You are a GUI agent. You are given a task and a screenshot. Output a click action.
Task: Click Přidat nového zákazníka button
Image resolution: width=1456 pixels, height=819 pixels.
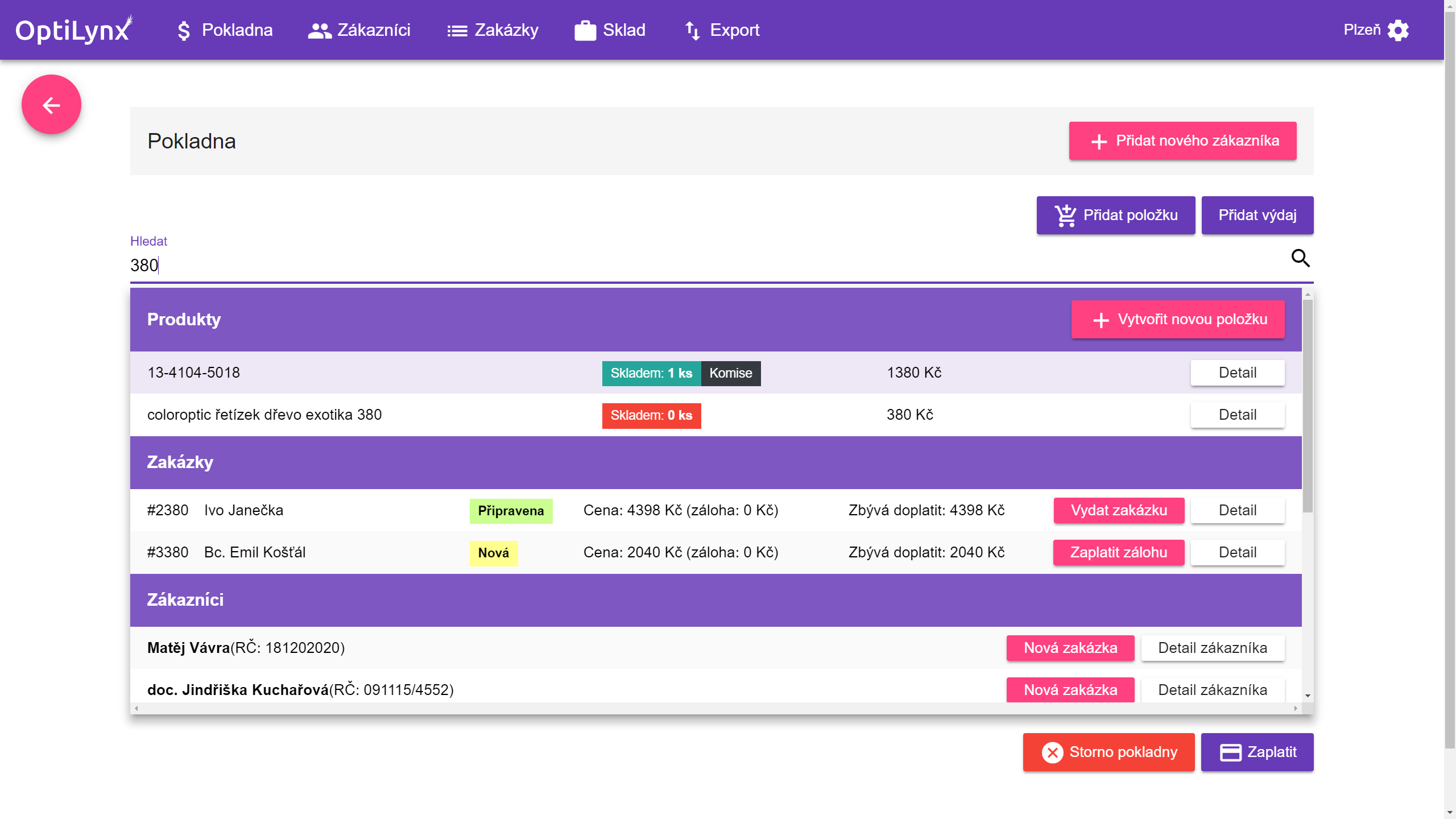1182,141
